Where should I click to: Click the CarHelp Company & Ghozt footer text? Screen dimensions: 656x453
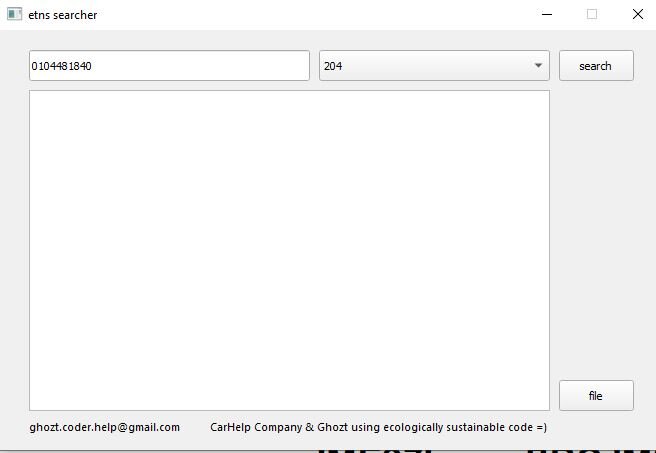click(x=379, y=427)
